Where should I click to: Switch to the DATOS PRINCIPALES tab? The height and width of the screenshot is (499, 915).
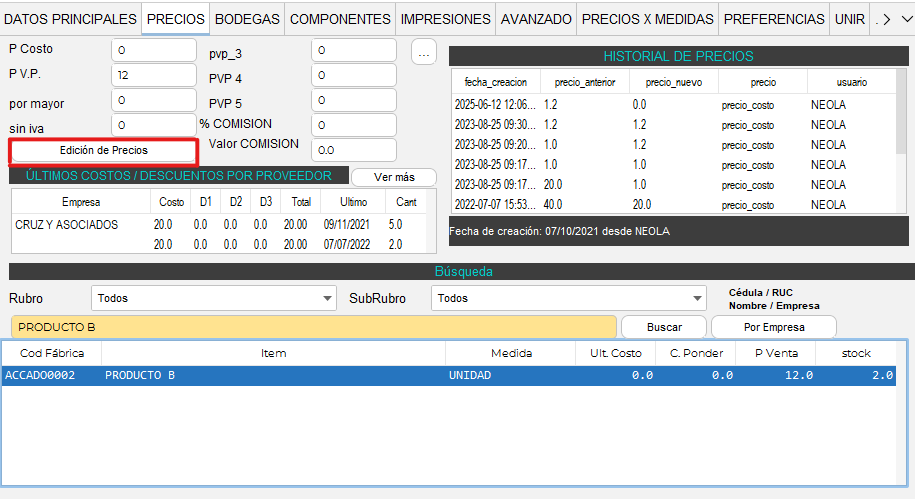pos(70,19)
